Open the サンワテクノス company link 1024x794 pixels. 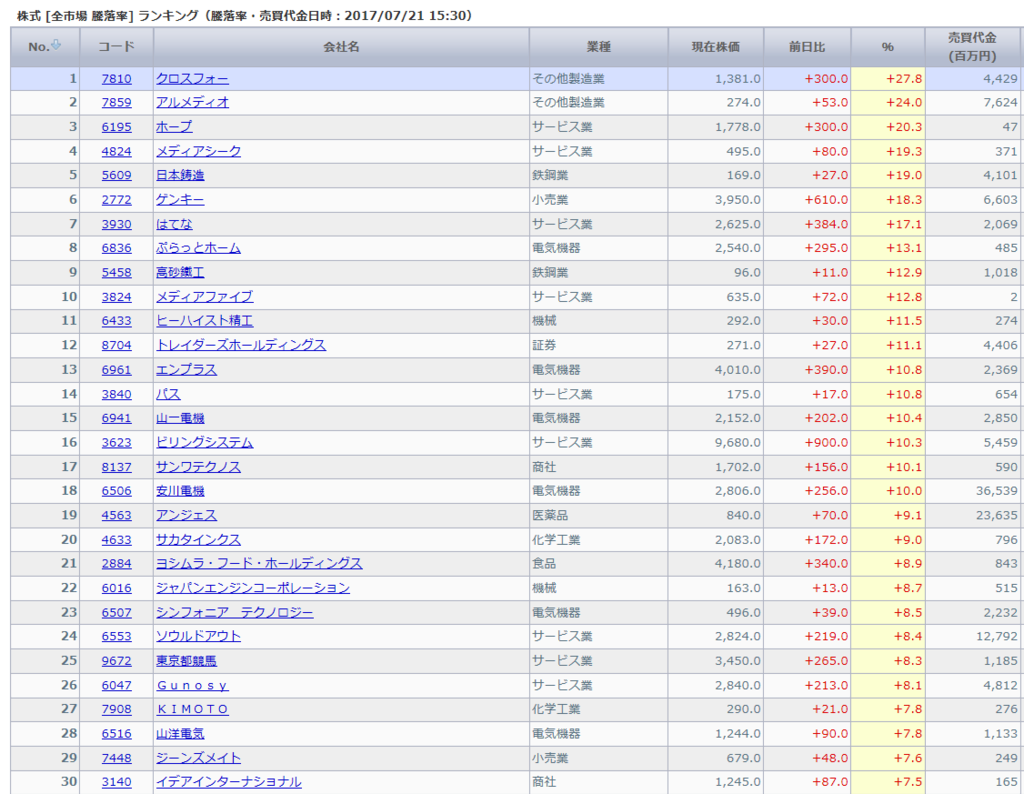(198, 467)
